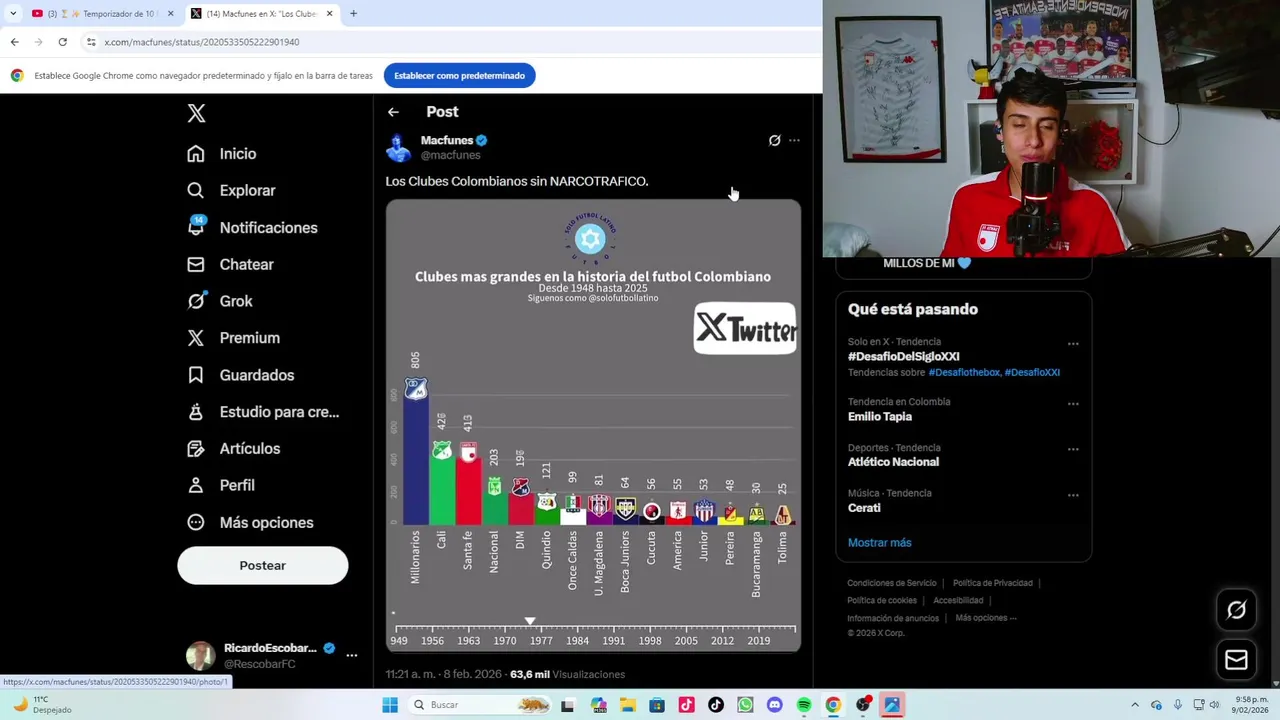Open Política de Privacidad link
Screen dimensions: 1280x720
click(992, 583)
